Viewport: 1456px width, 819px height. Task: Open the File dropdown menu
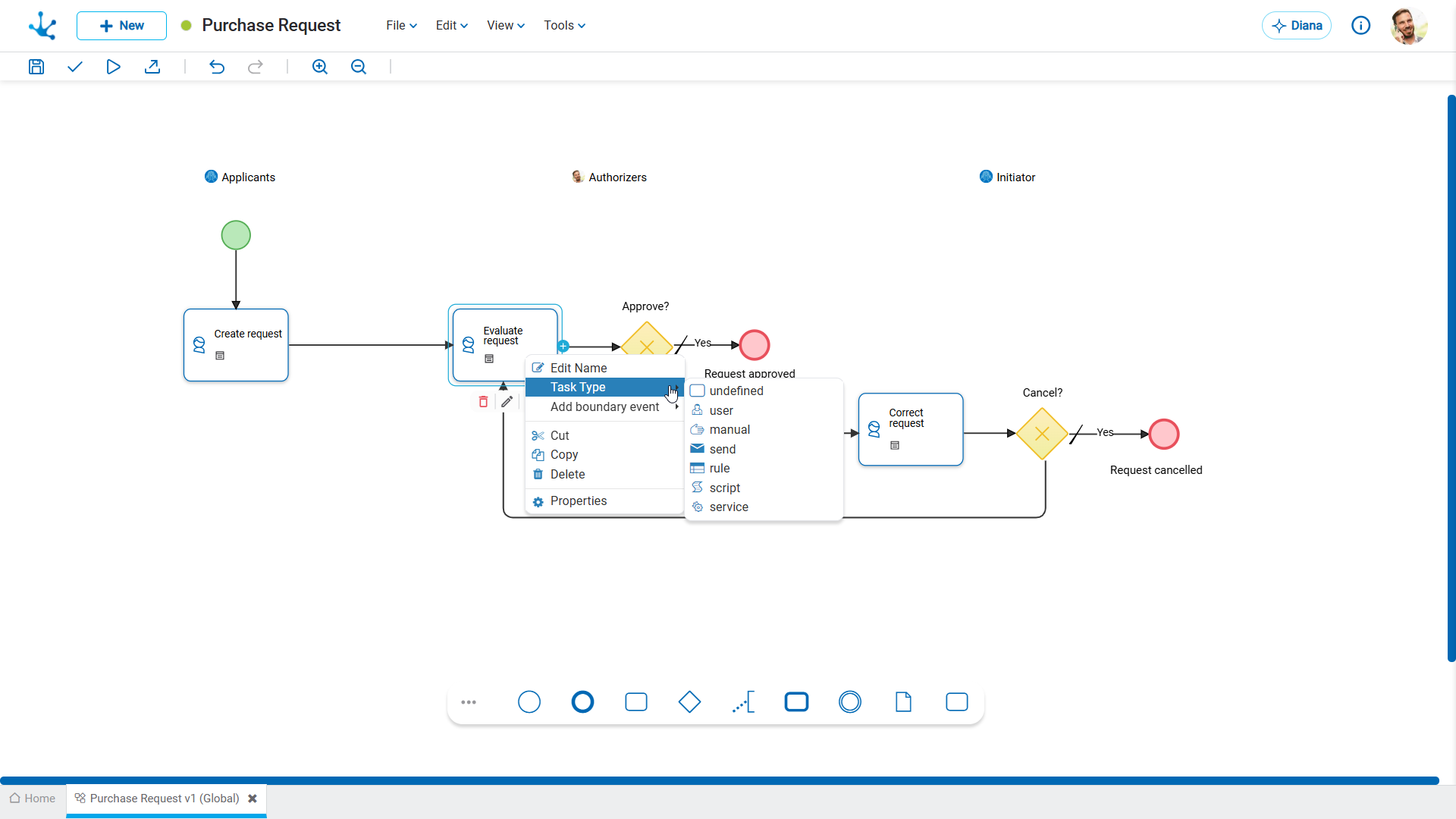point(401,26)
